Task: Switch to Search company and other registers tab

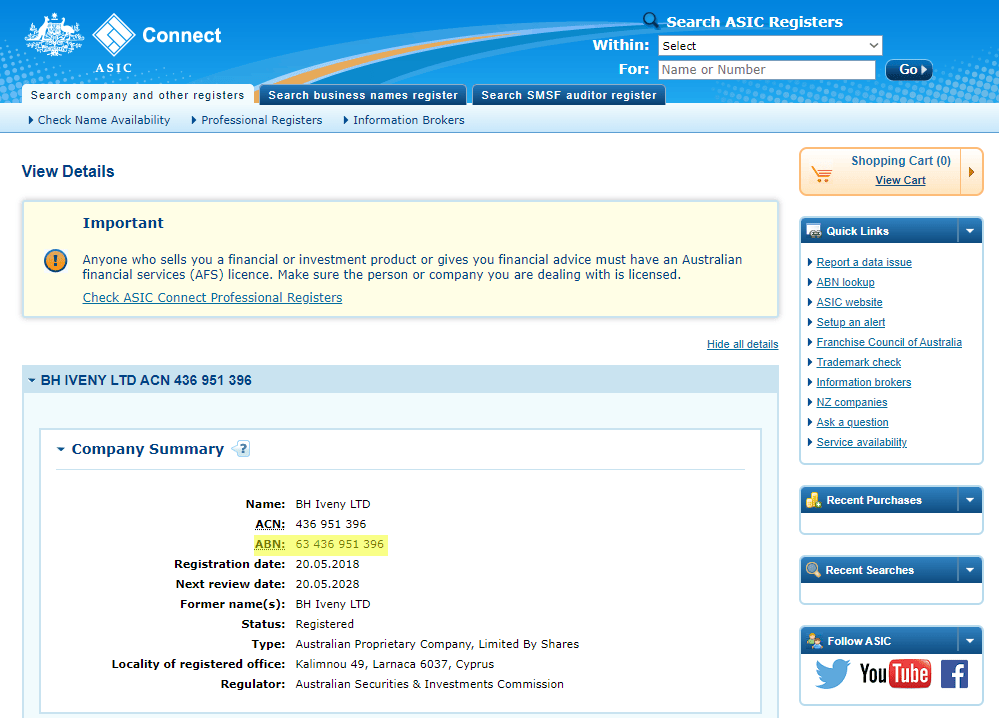Action: tap(138, 95)
